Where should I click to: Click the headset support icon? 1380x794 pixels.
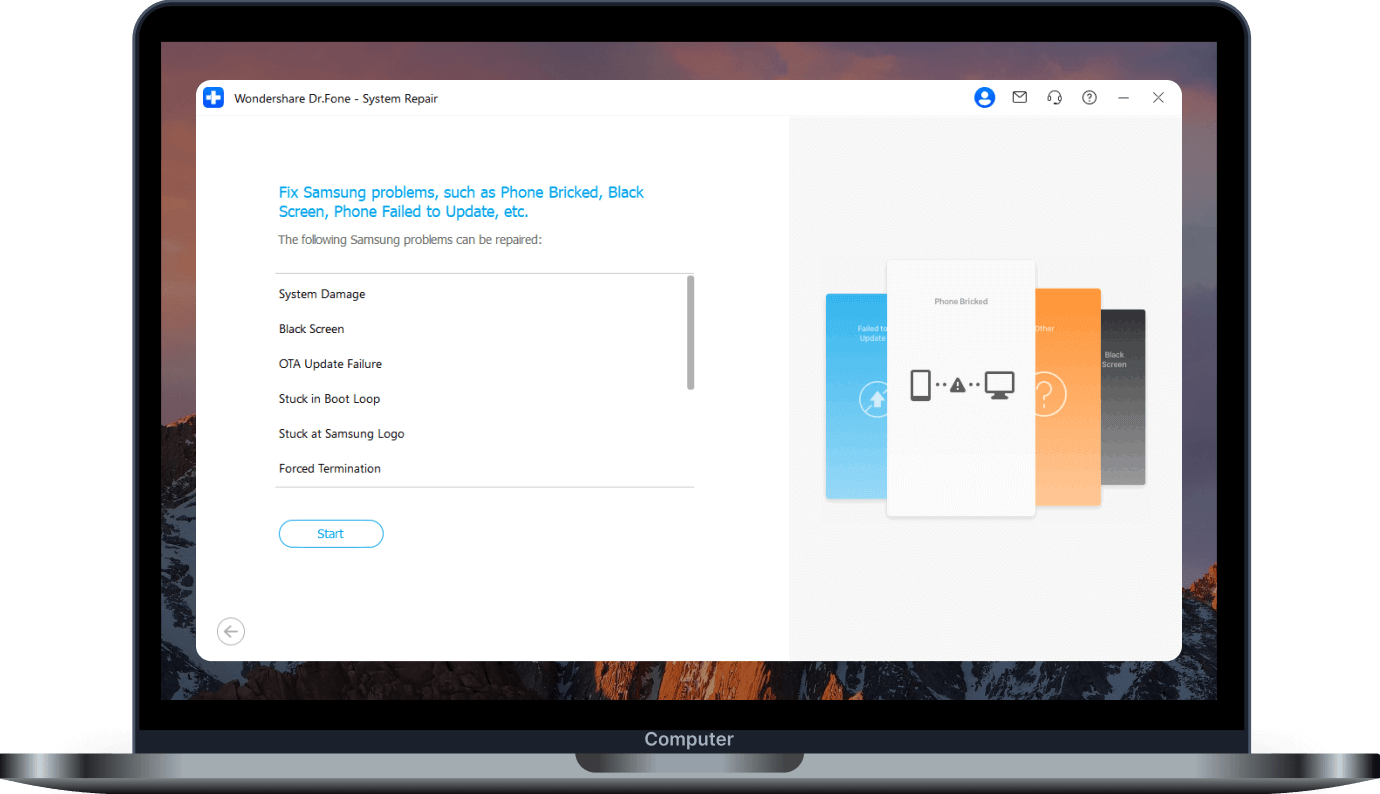1054,98
